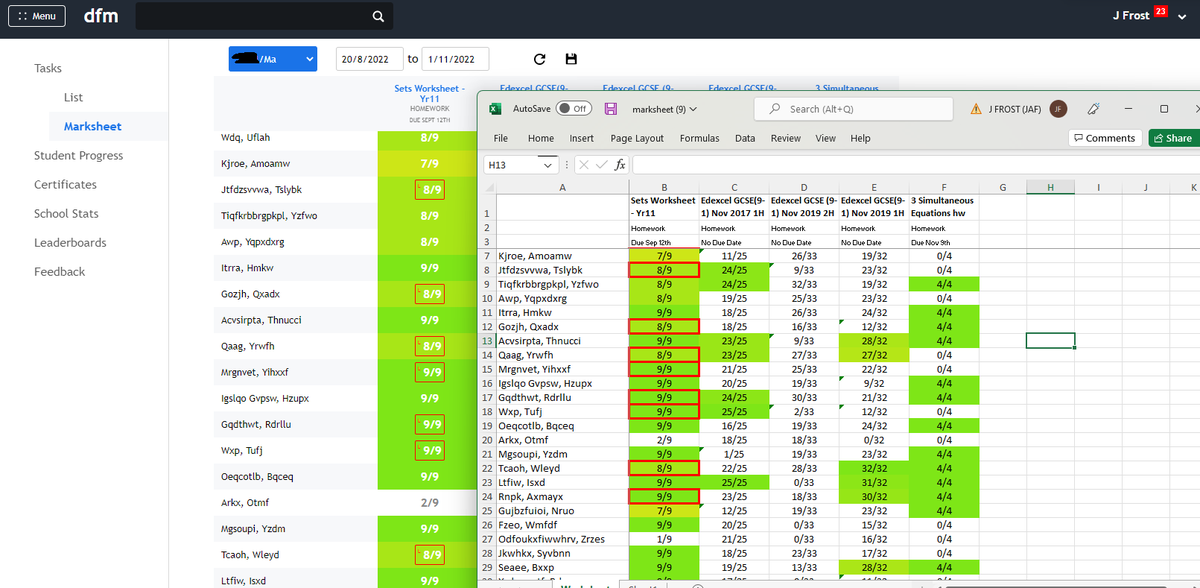The image size is (1200, 588).
Task: Click the insert function fx icon
Action: click(x=621, y=165)
